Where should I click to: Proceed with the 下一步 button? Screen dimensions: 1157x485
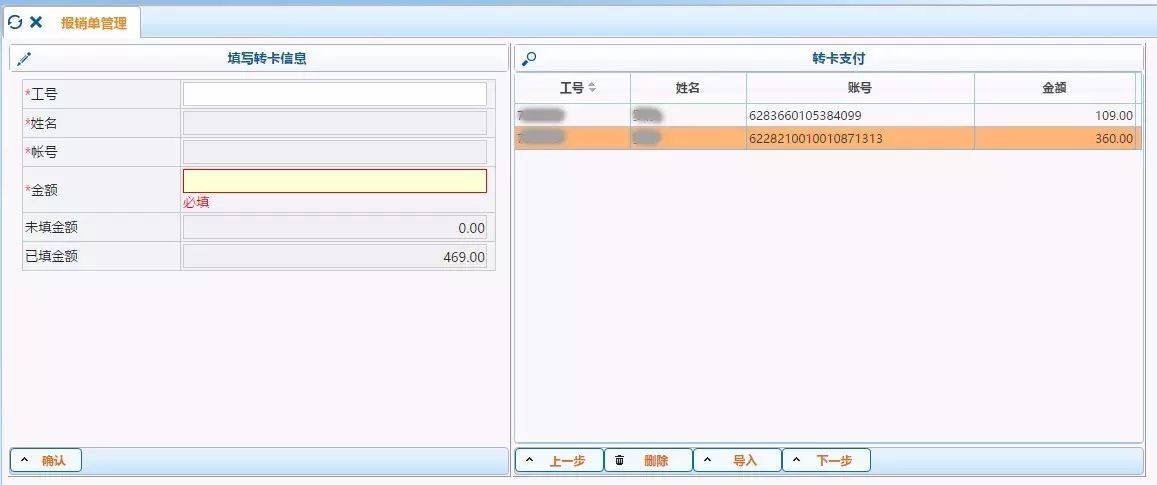click(x=826, y=460)
